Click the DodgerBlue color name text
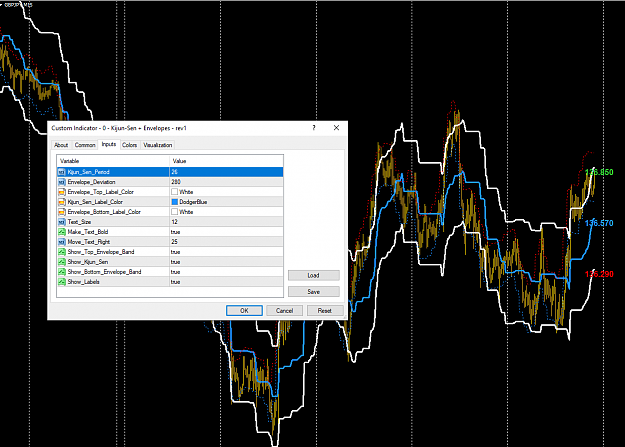 193,202
